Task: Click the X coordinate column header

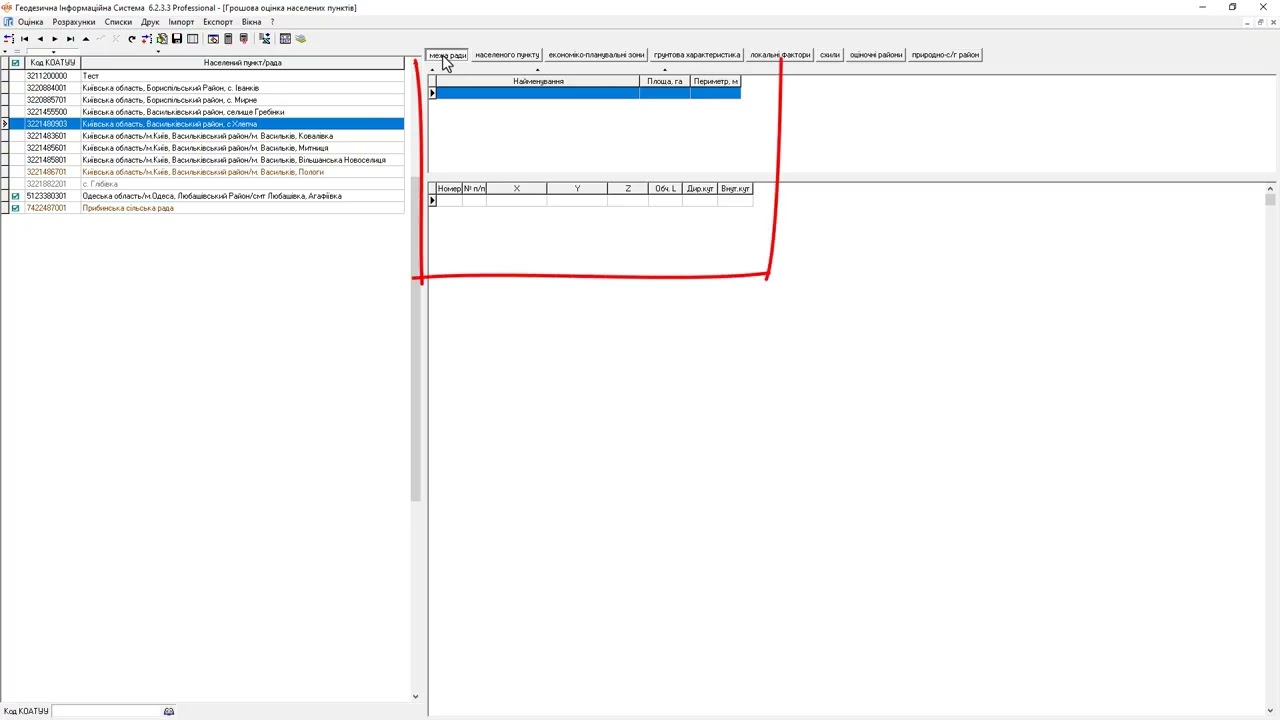Action: tap(517, 189)
